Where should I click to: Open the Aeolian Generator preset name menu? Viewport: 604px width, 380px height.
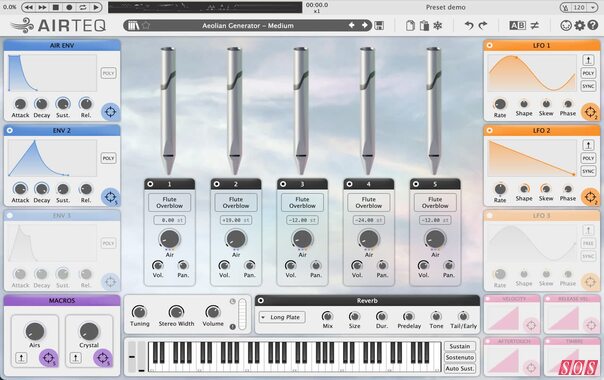click(x=248, y=25)
